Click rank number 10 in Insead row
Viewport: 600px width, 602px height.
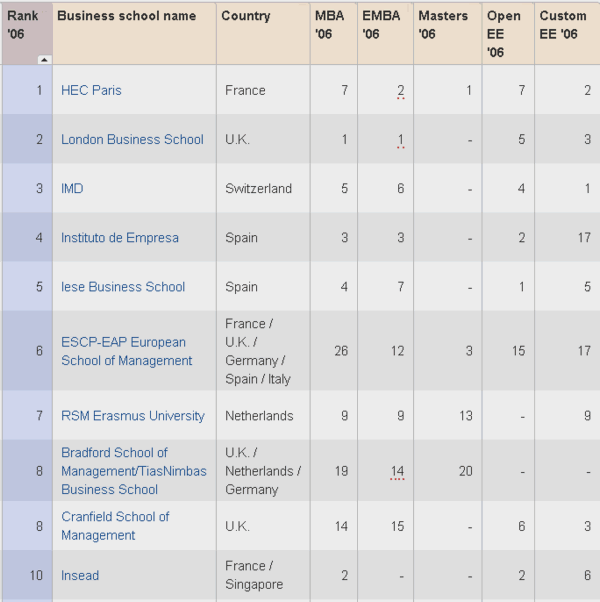click(36, 575)
